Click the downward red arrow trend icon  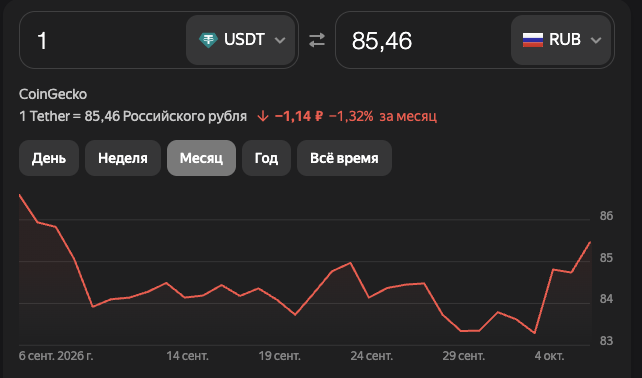pos(263,117)
